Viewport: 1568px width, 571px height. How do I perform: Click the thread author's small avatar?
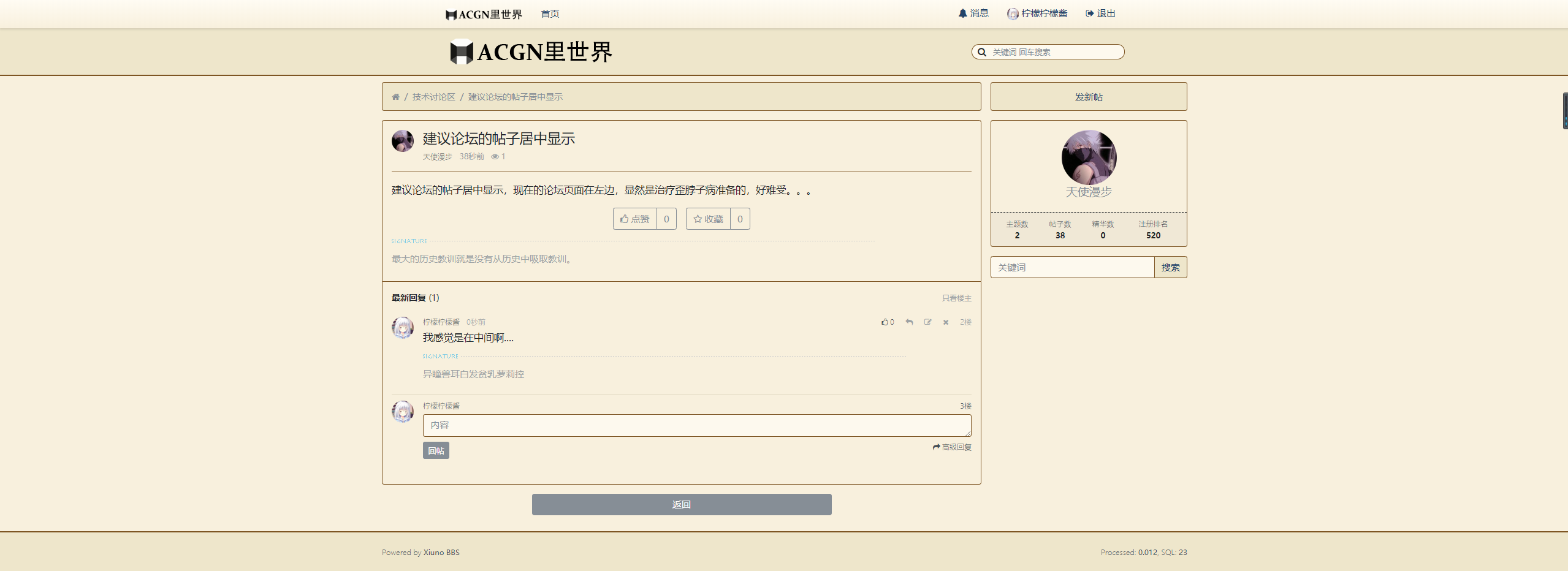(403, 141)
